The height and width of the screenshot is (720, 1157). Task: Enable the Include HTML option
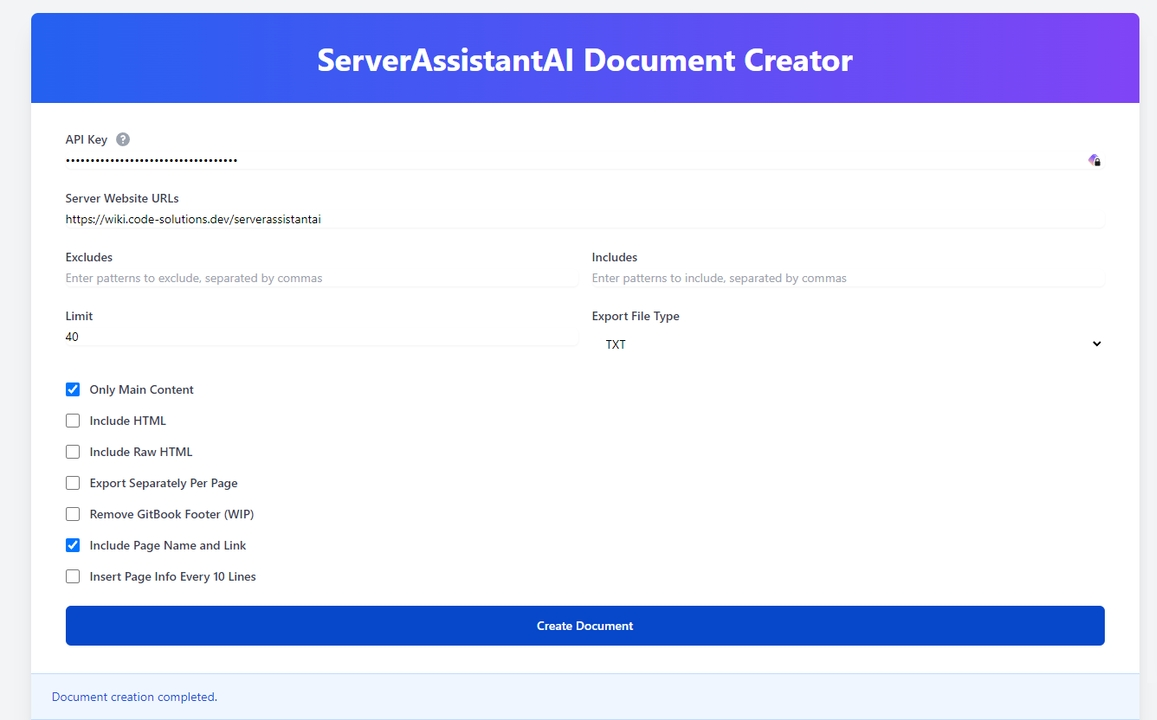tap(73, 420)
